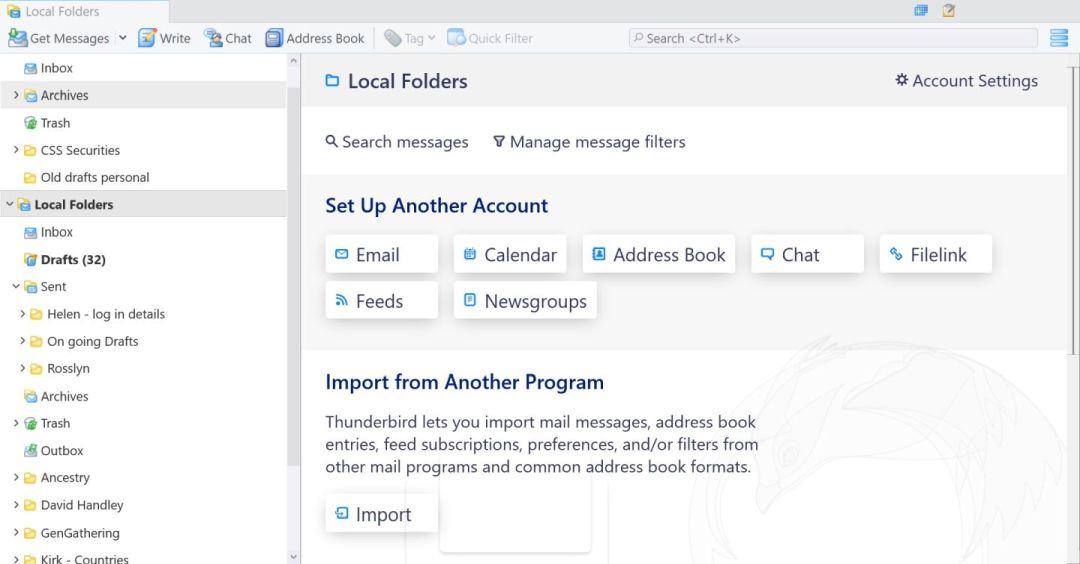
Task: Open the application hamburger menu
Action: 1059,38
